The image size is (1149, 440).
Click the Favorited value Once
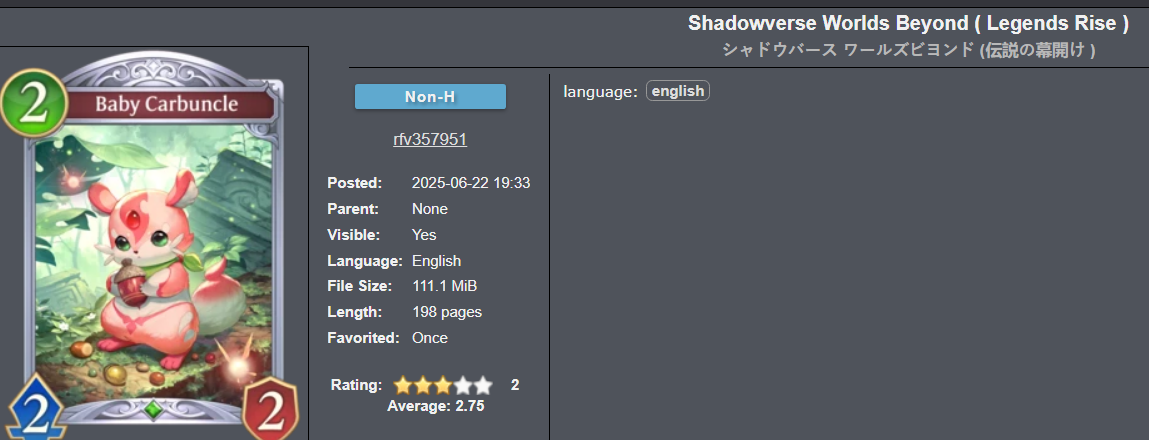tap(430, 338)
